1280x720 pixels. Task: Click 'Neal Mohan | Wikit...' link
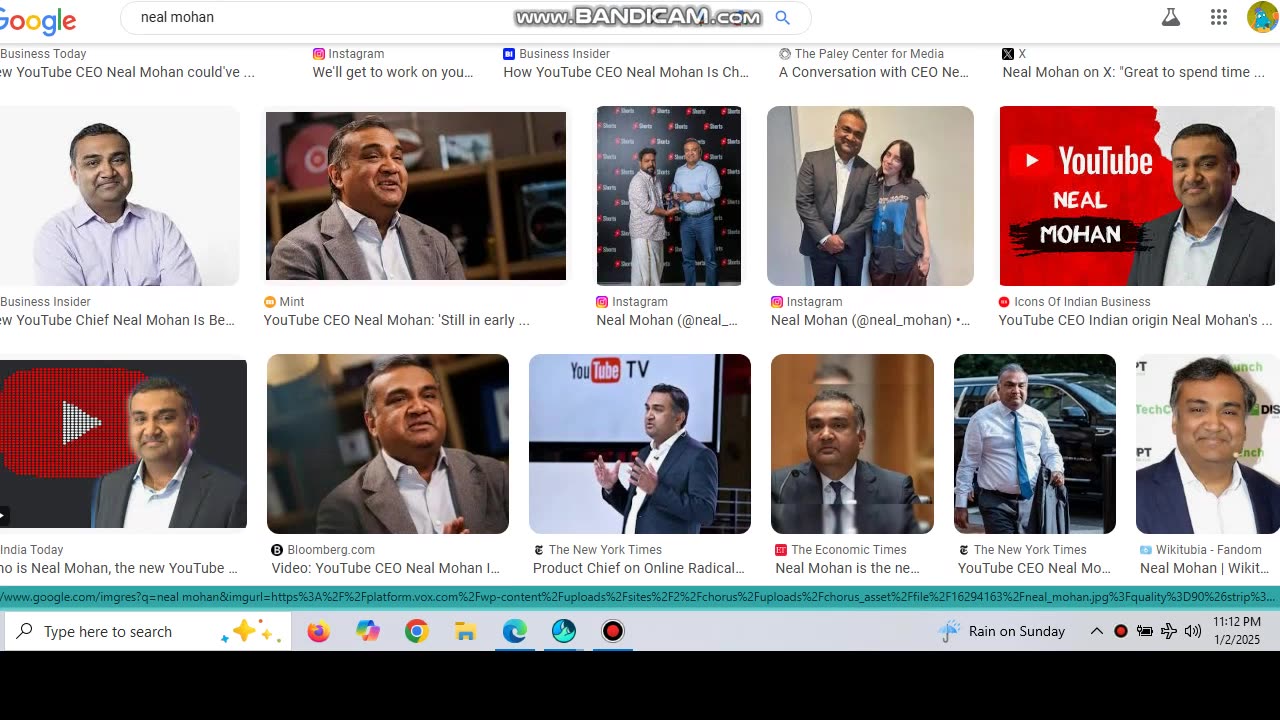pyautogui.click(x=1205, y=568)
